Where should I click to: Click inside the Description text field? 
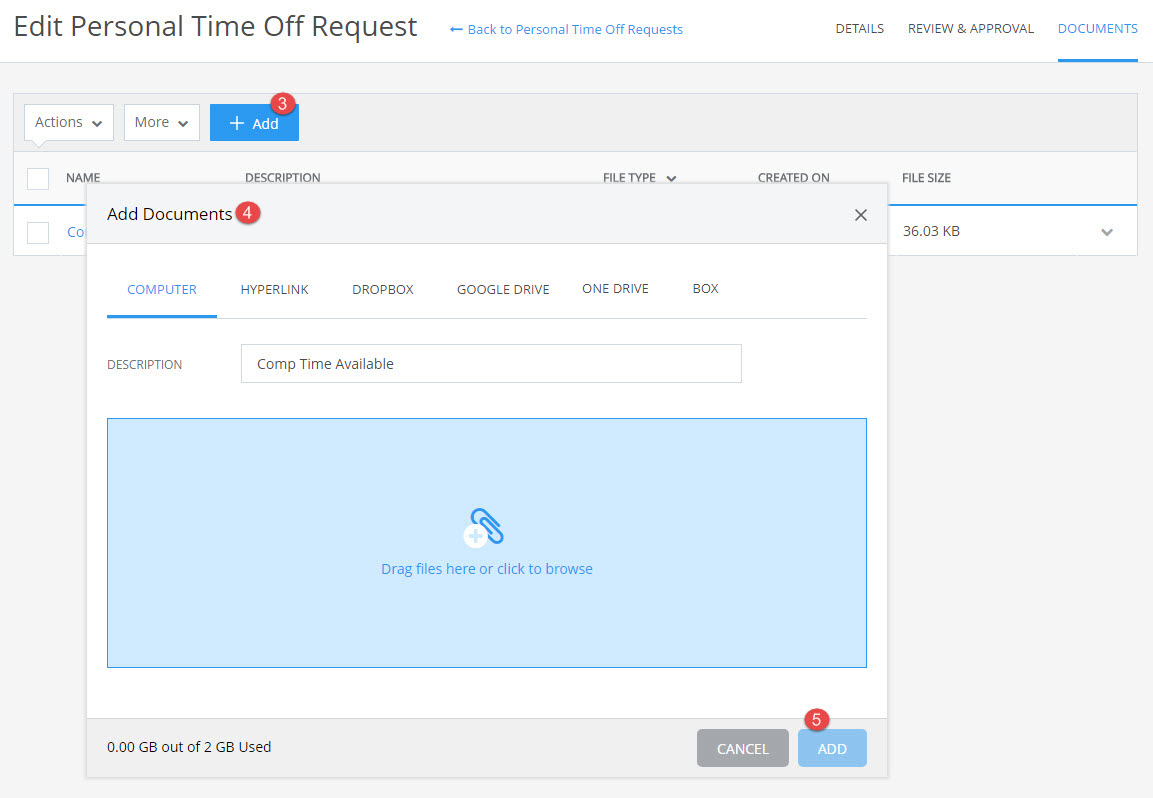pyautogui.click(x=490, y=363)
